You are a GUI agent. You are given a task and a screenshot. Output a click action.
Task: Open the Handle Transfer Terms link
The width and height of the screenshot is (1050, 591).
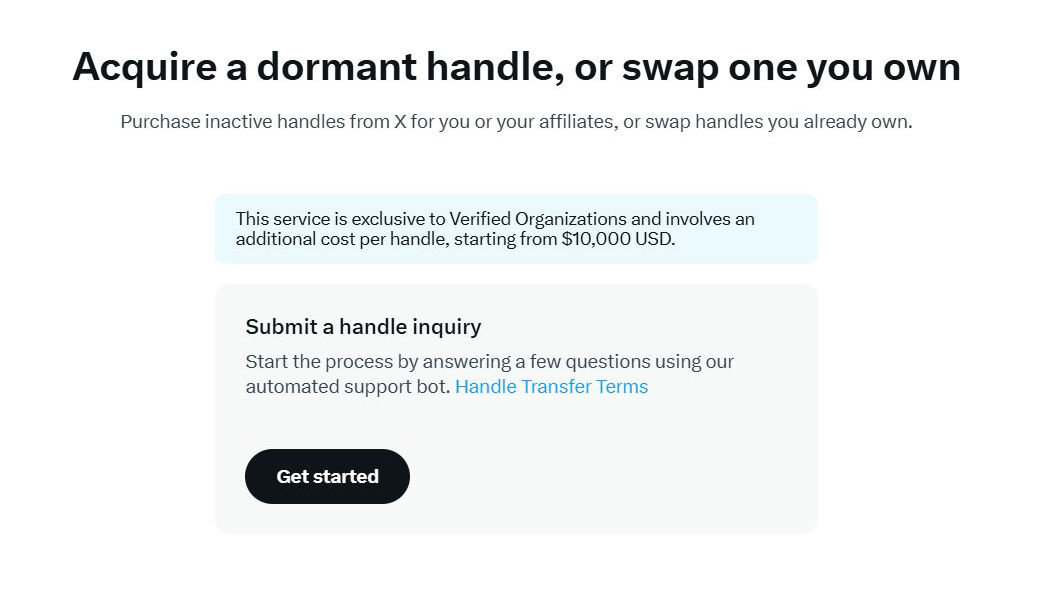point(552,387)
